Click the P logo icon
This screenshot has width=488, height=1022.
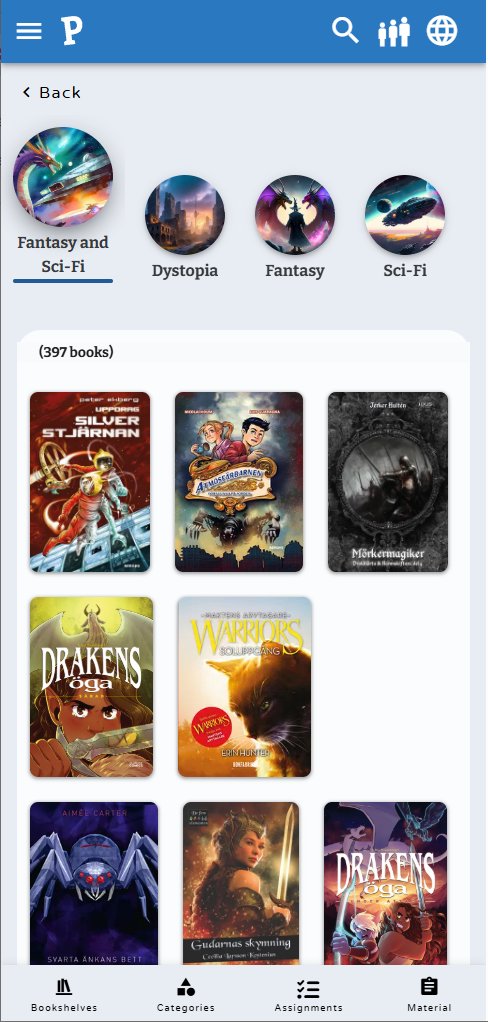coord(72,31)
